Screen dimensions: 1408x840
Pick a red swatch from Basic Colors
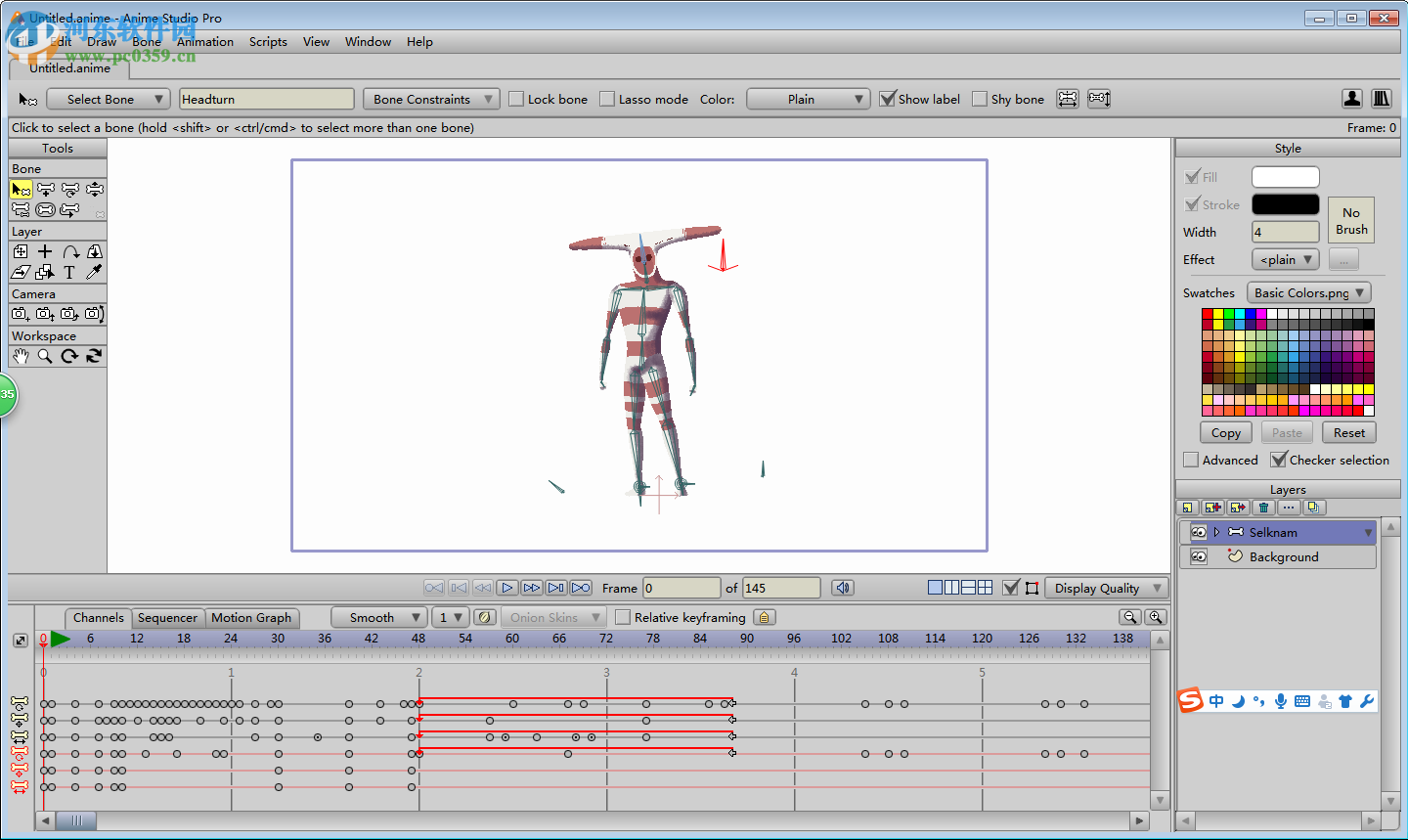(x=1206, y=315)
